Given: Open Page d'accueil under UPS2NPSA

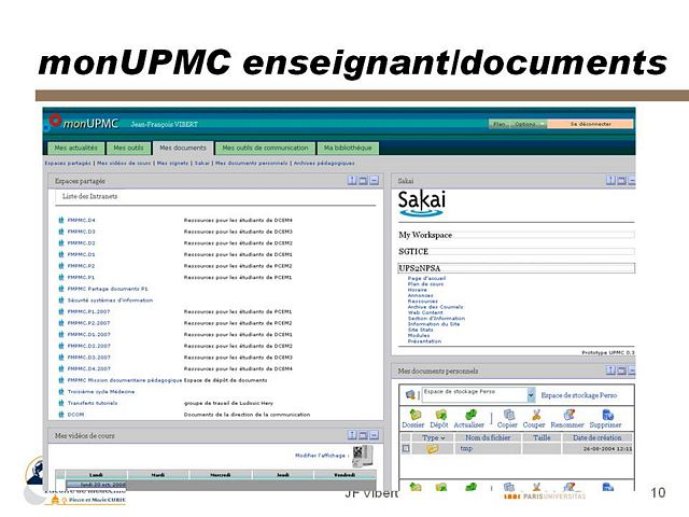Looking at the screenshot, I should [426, 278].
